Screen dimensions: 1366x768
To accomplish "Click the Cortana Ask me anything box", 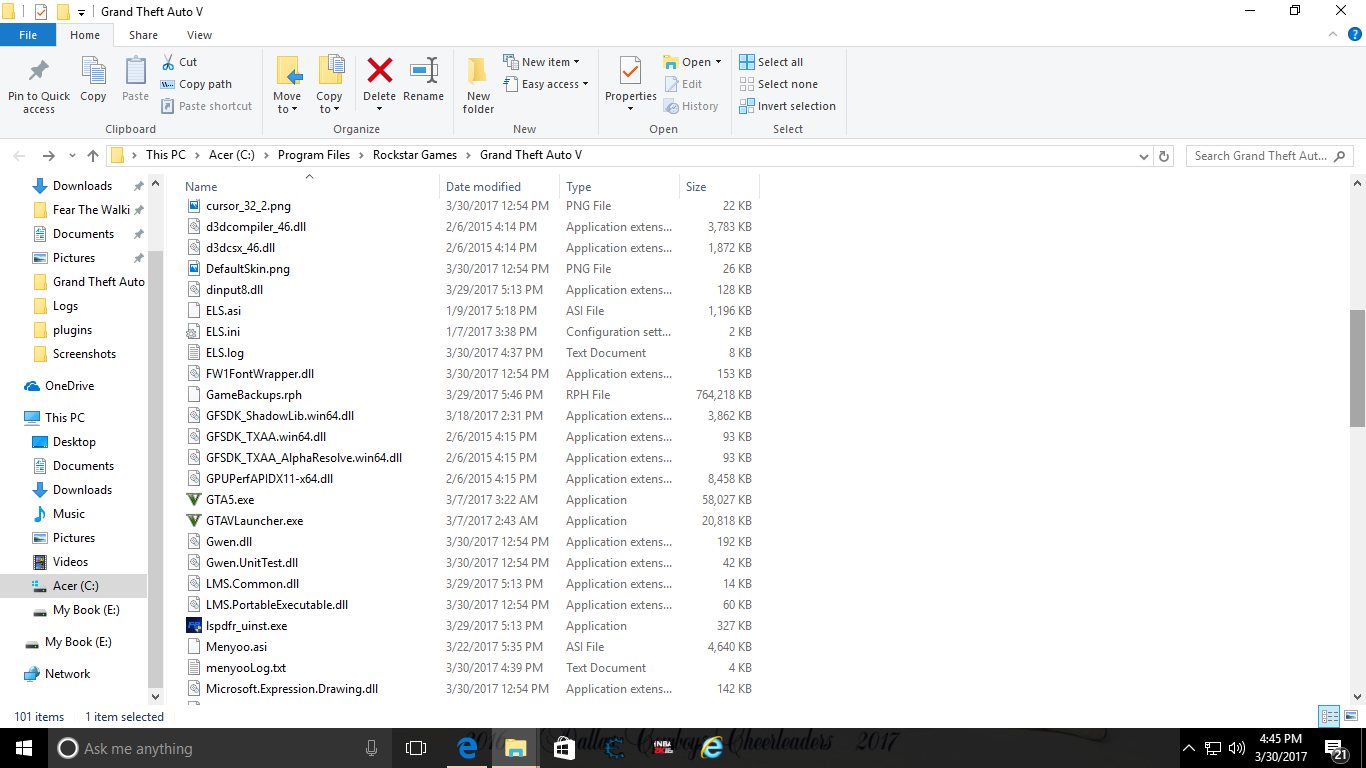I will (218, 748).
